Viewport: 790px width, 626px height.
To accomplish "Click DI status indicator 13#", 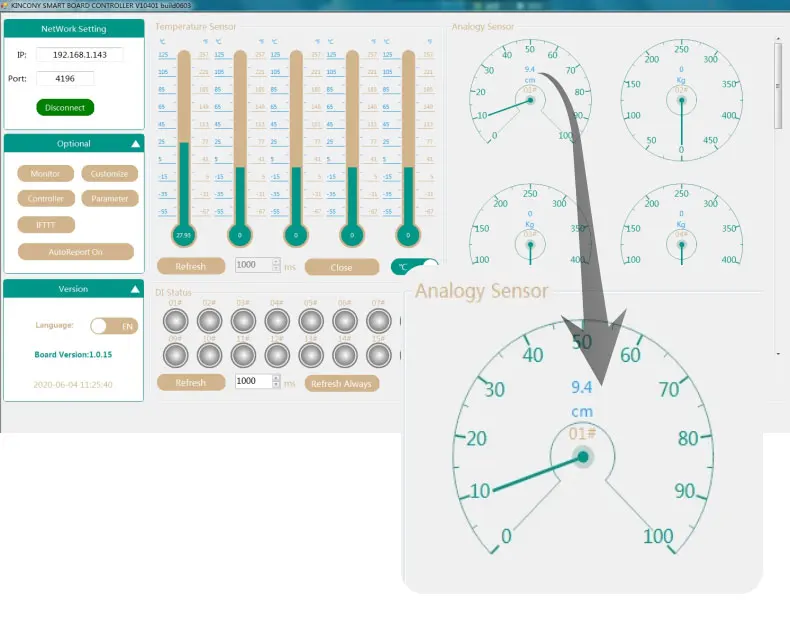I will [311, 355].
